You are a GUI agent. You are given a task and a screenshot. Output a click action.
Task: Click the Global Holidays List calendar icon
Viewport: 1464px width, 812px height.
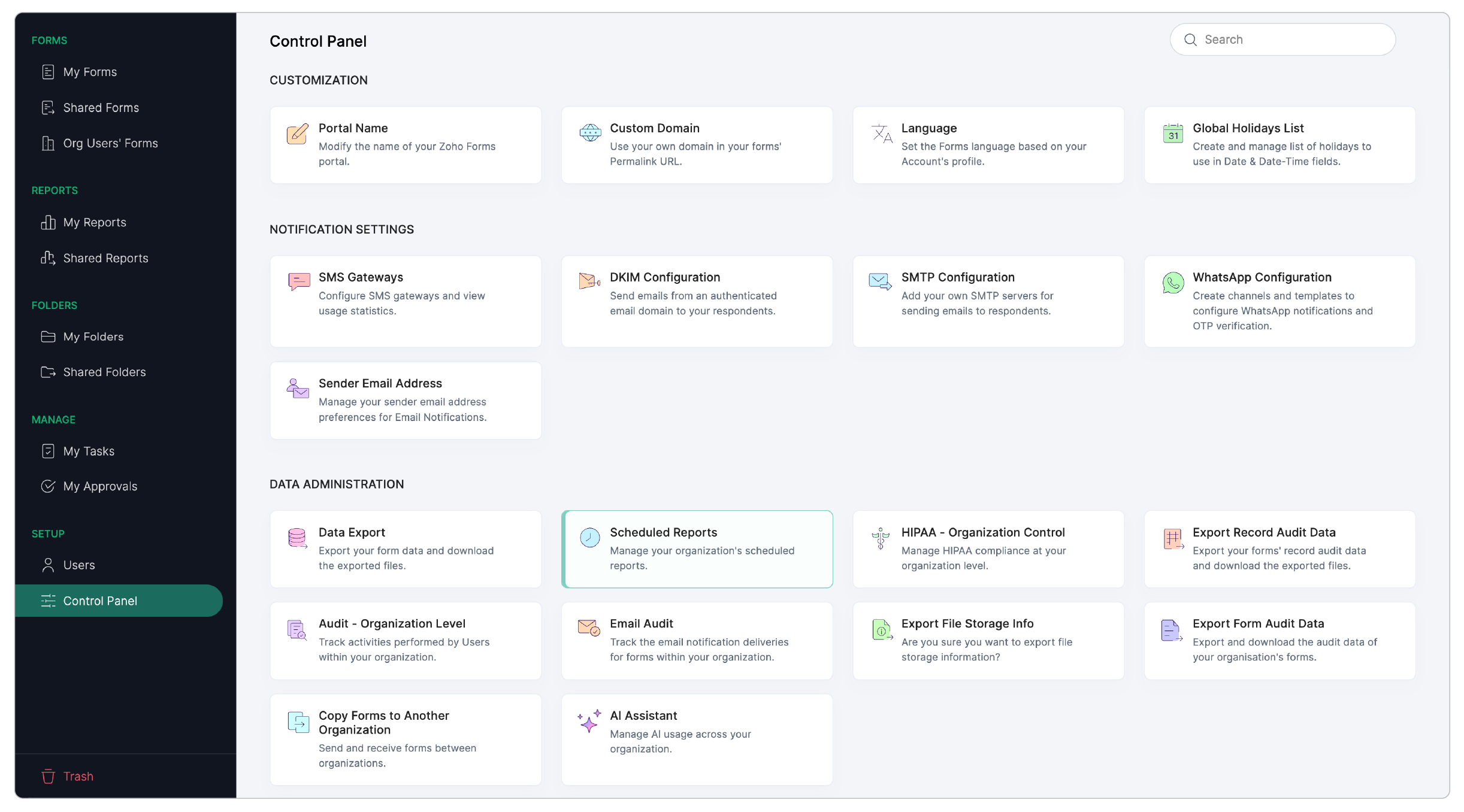coord(1172,133)
